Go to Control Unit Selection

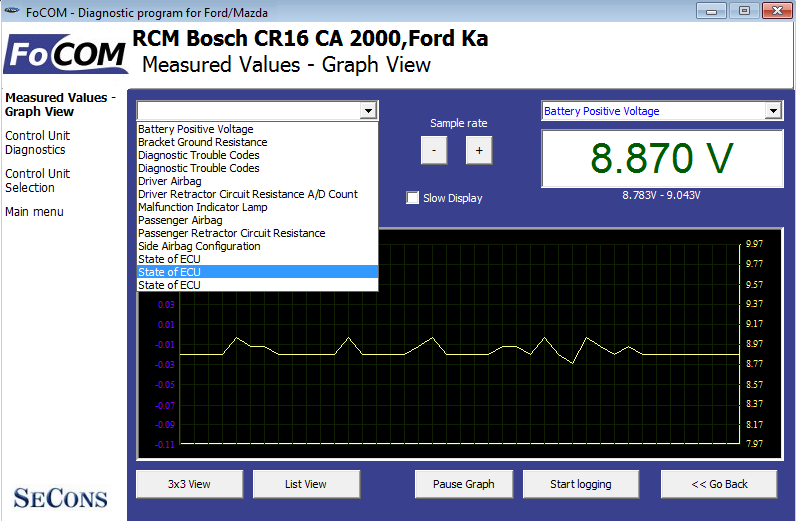click(37, 180)
